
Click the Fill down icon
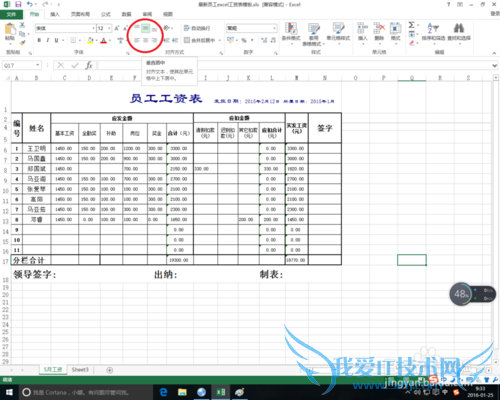(412, 34)
